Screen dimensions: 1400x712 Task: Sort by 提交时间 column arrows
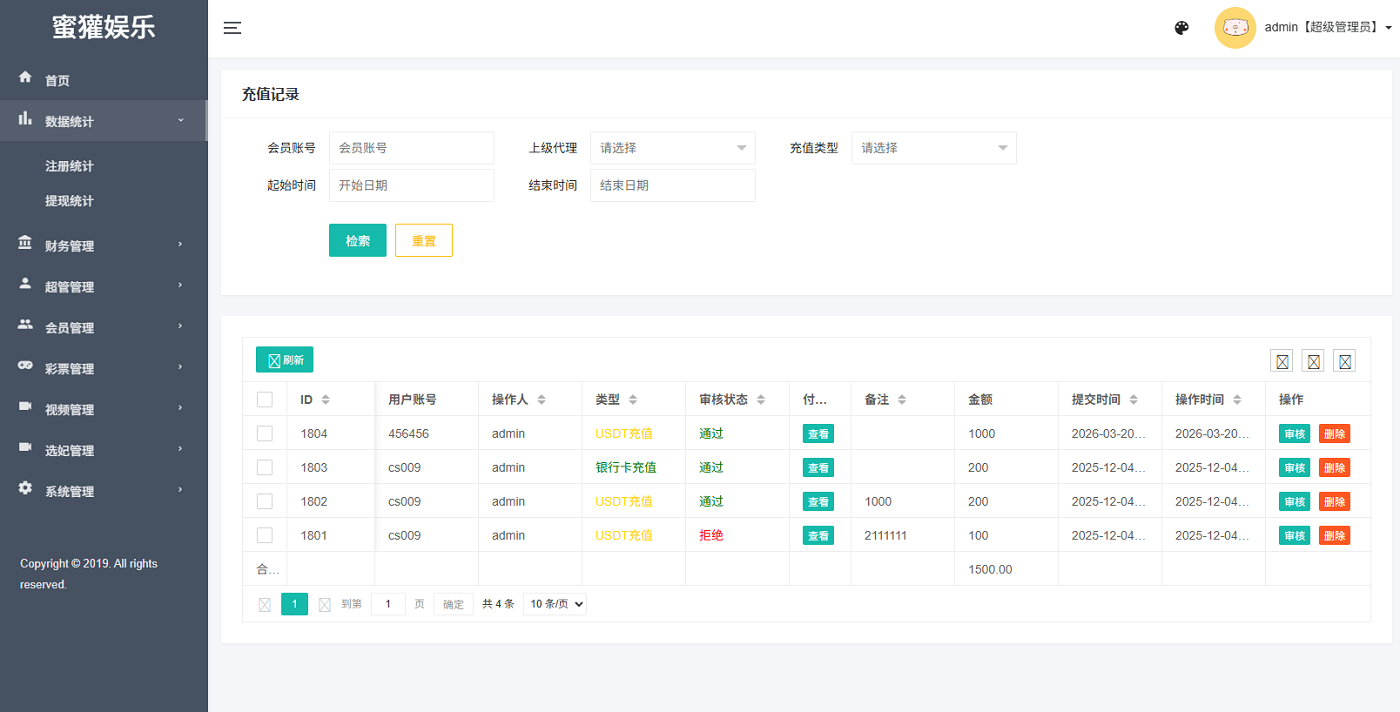[x=1133, y=400]
